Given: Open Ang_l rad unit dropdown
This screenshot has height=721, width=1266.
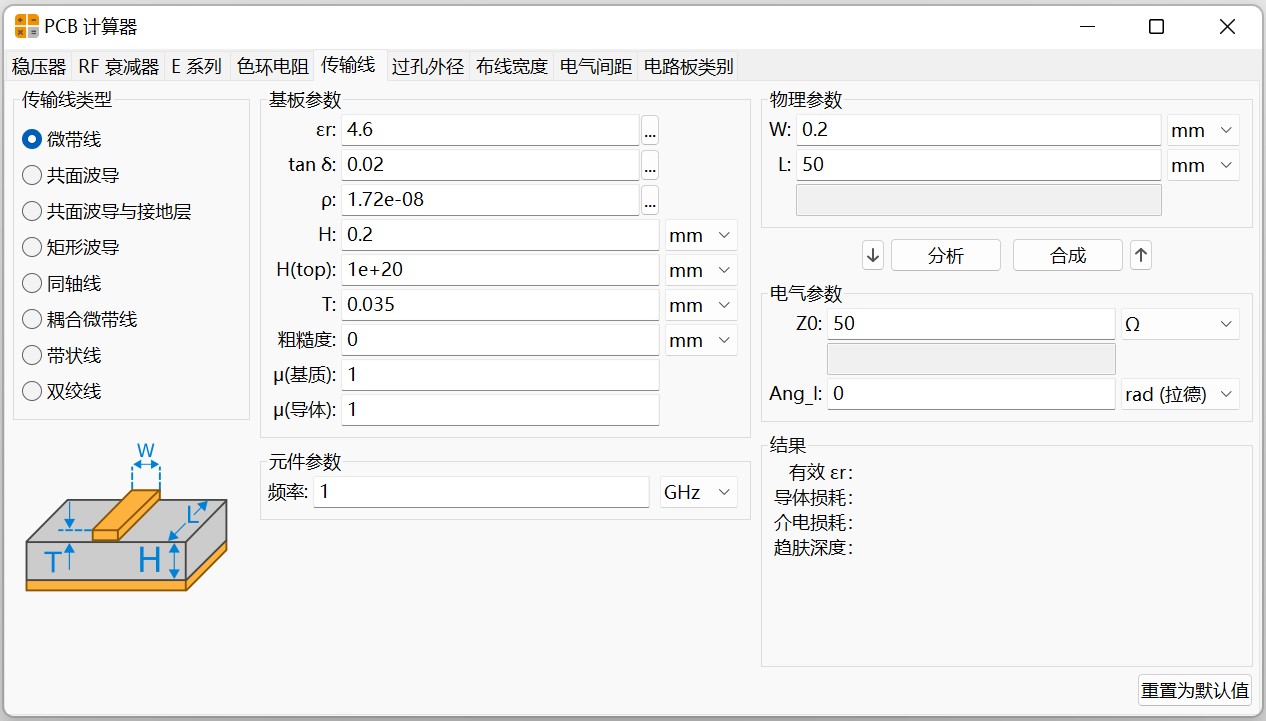Looking at the screenshot, I should pyautogui.click(x=1180, y=394).
